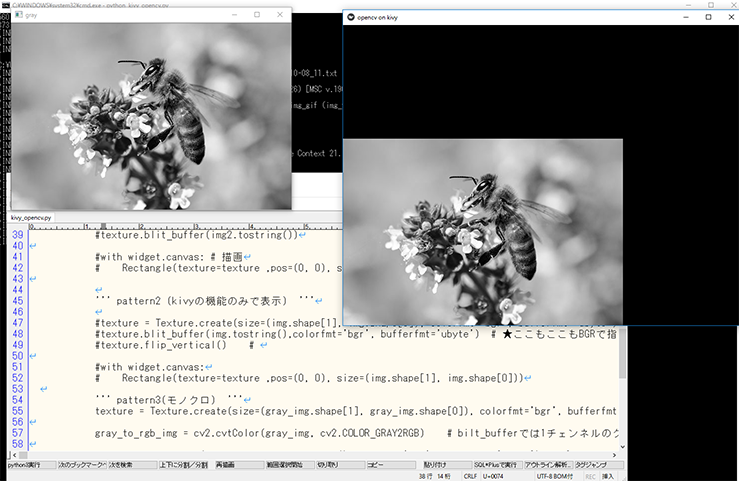739x481 pixels.
Task: Click the cmd.exe icon in console title bar
Action: [x=6, y=5]
